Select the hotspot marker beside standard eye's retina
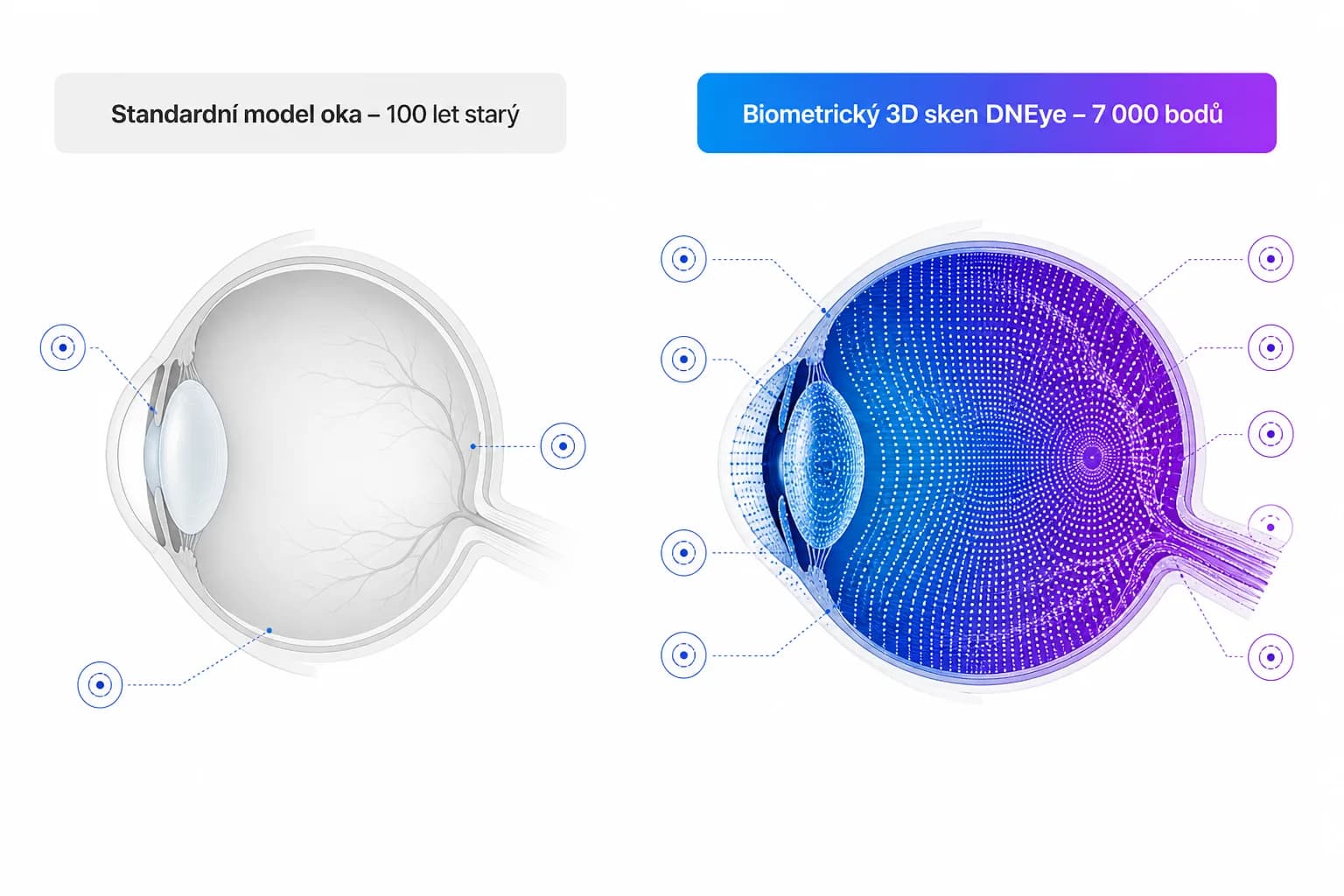 563,446
